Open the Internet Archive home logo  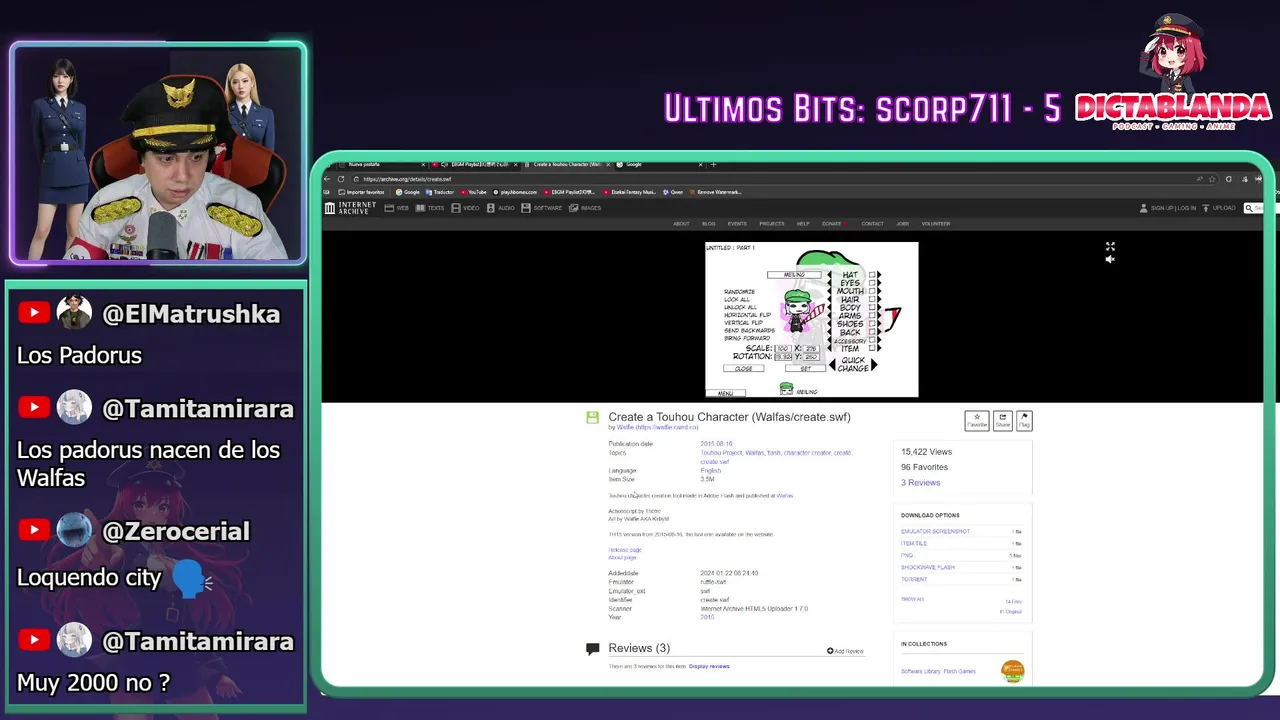[x=350, y=208]
